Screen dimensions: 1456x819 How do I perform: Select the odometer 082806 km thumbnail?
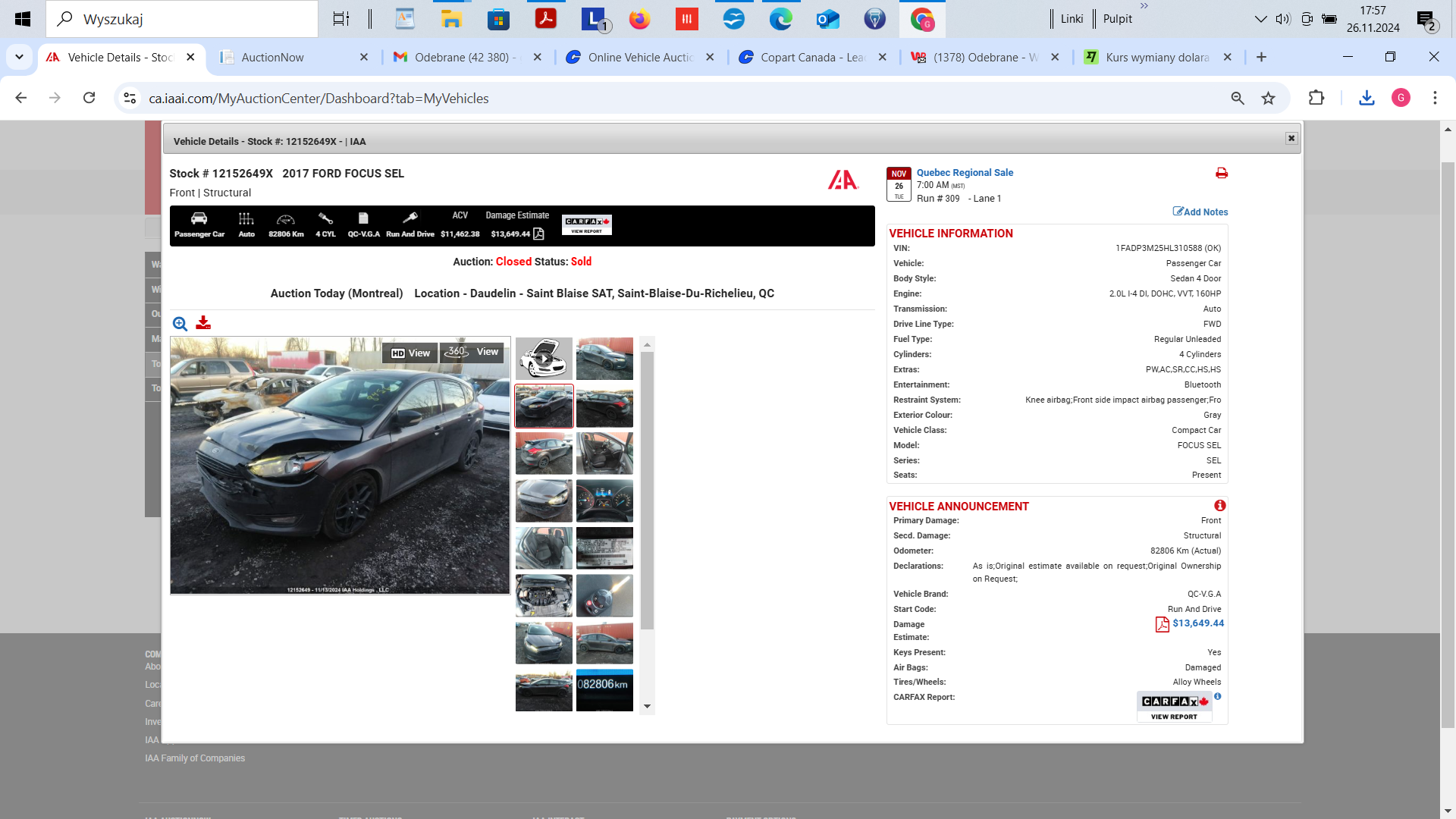[x=604, y=690]
